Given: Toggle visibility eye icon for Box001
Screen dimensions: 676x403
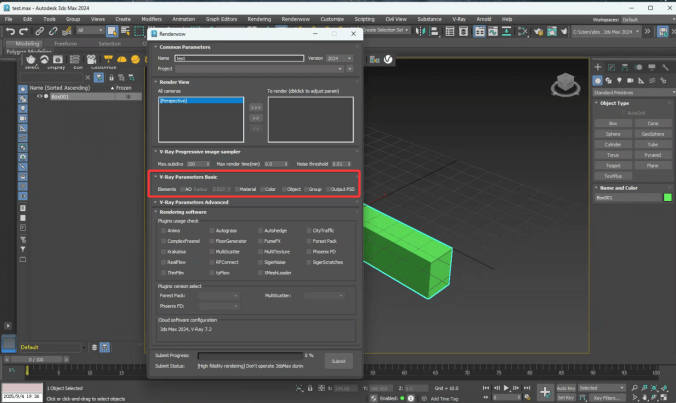Looking at the screenshot, I should coord(37,97).
